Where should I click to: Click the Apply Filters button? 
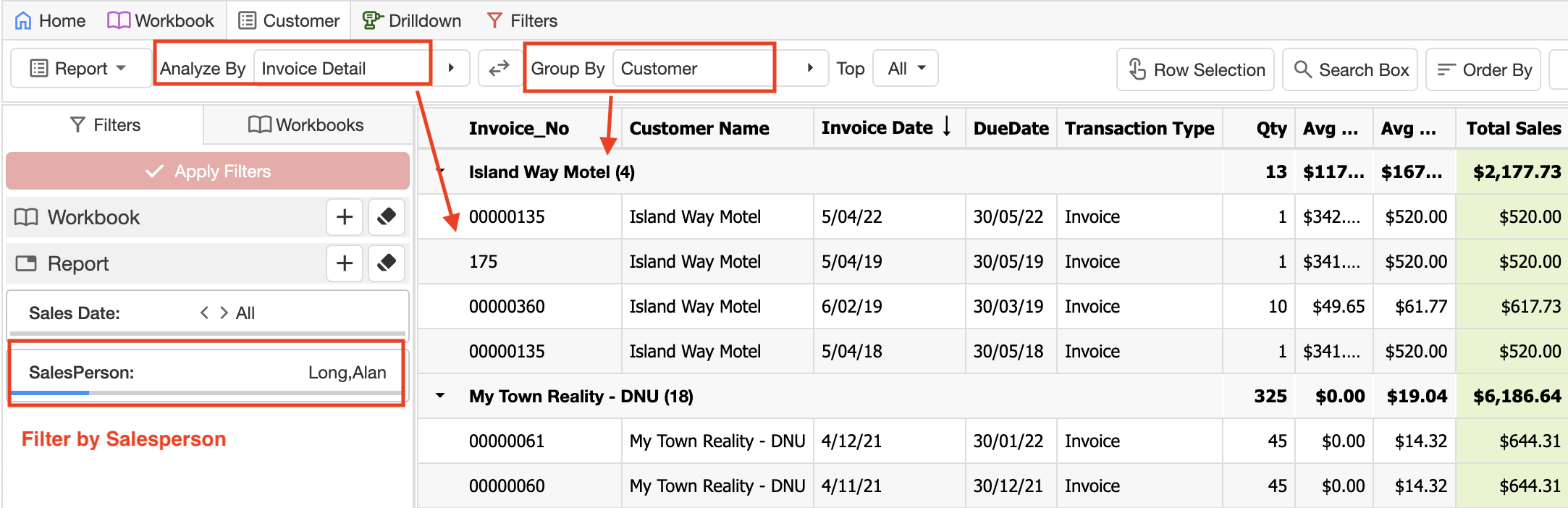[208, 171]
